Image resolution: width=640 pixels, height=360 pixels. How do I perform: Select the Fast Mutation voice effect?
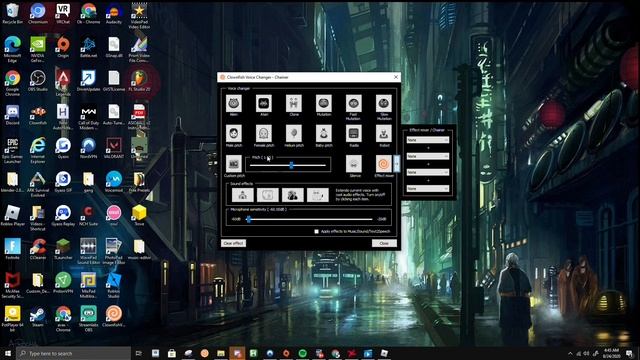point(353,103)
